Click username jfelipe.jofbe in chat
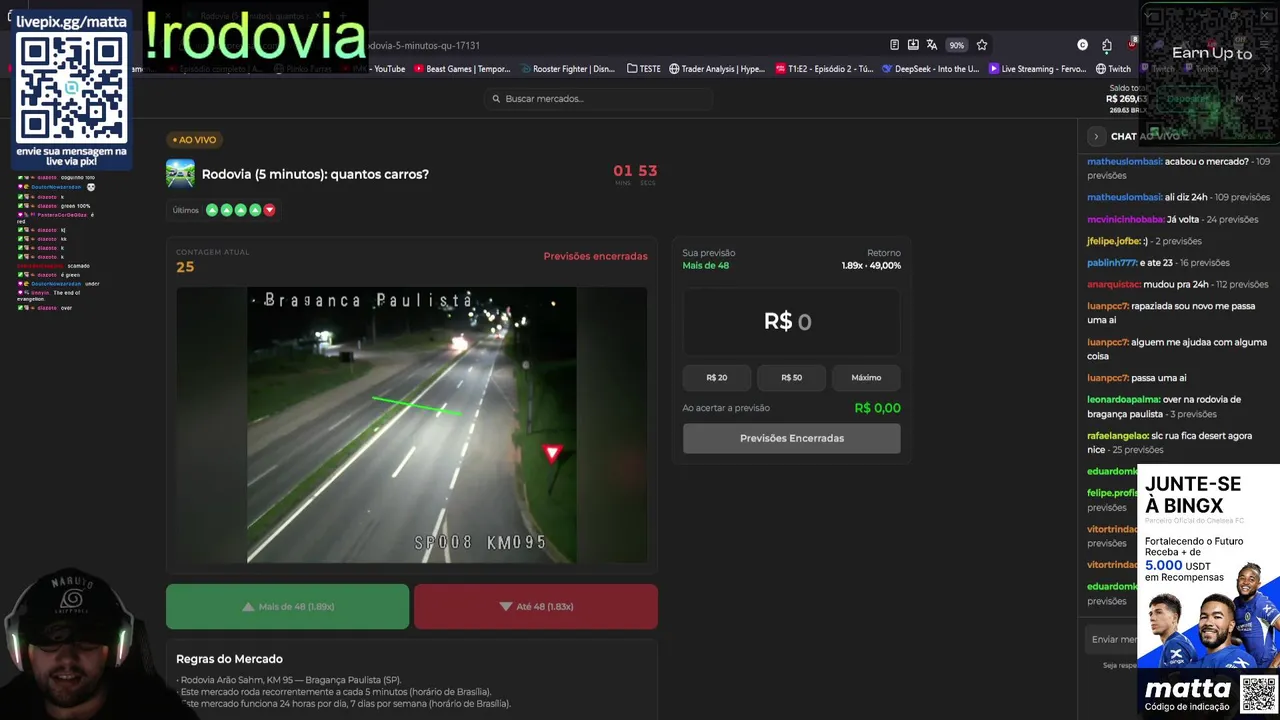 (1115, 241)
